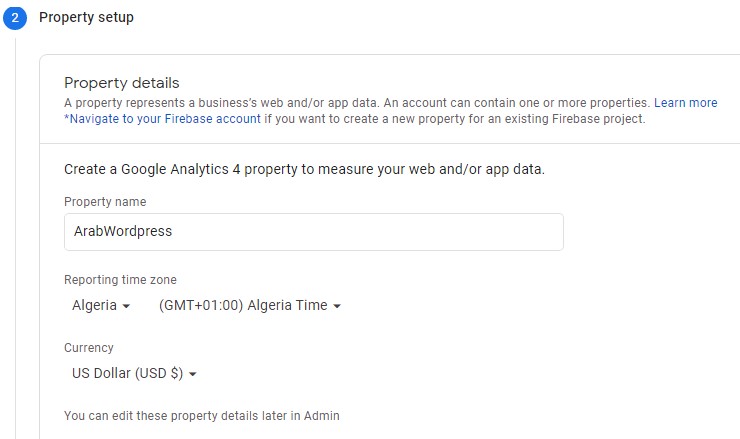Image resolution: width=740 pixels, height=439 pixels.
Task: Click the 'A property represents a business's' description
Action: tap(356, 103)
